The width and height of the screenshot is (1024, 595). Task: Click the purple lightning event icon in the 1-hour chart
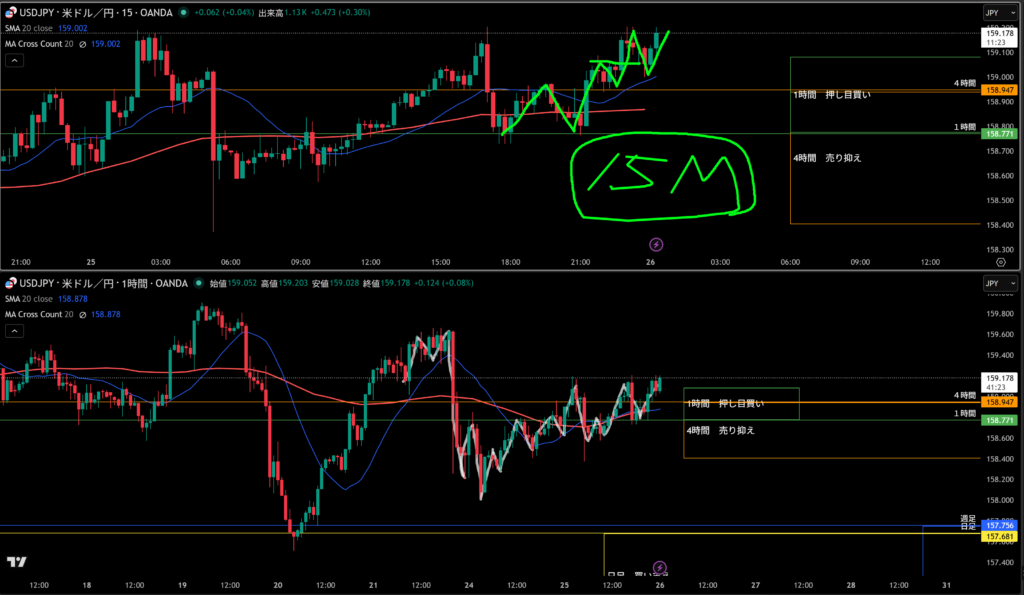coord(659,567)
